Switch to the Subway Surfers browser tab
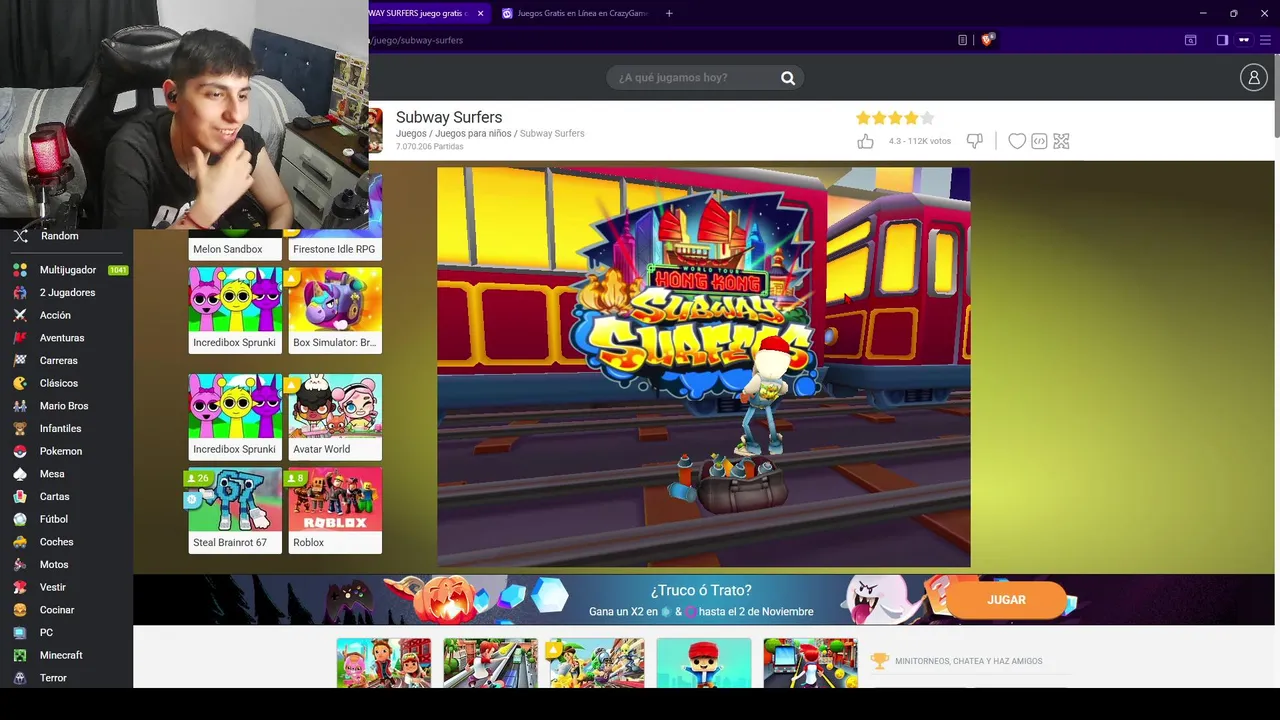The width and height of the screenshot is (1280, 720). (x=420, y=13)
